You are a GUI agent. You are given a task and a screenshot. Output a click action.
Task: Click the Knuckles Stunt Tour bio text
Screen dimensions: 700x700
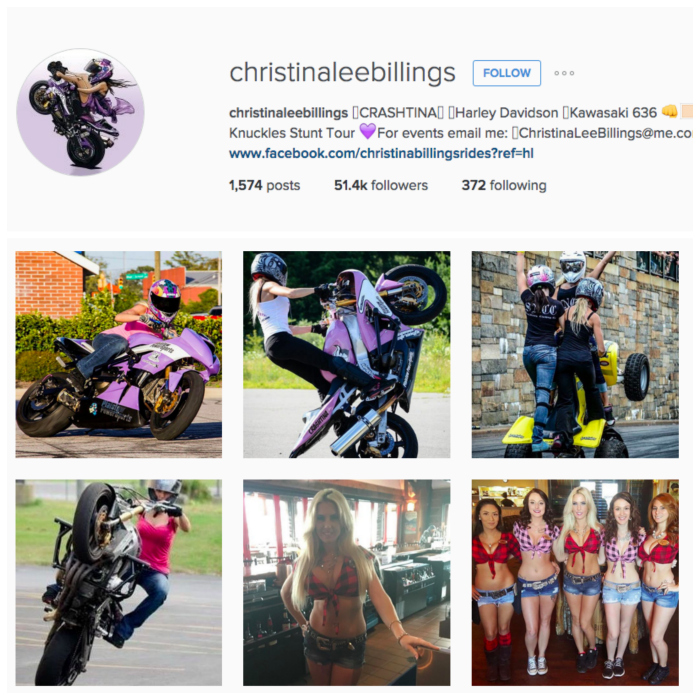[292, 133]
